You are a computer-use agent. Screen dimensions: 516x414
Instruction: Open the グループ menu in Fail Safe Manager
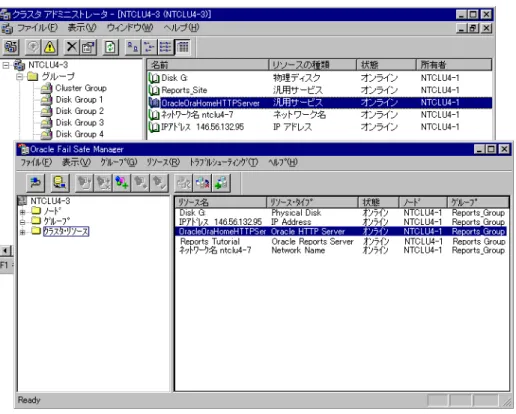coord(119,163)
